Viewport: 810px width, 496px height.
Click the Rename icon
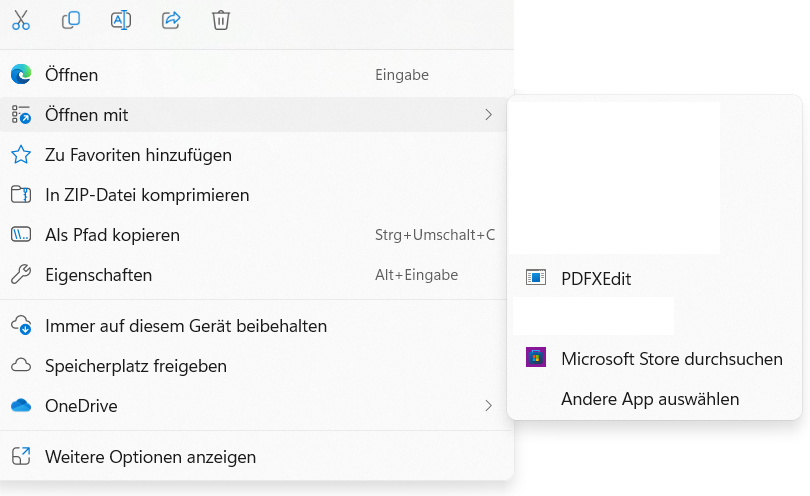[x=121, y=19]
